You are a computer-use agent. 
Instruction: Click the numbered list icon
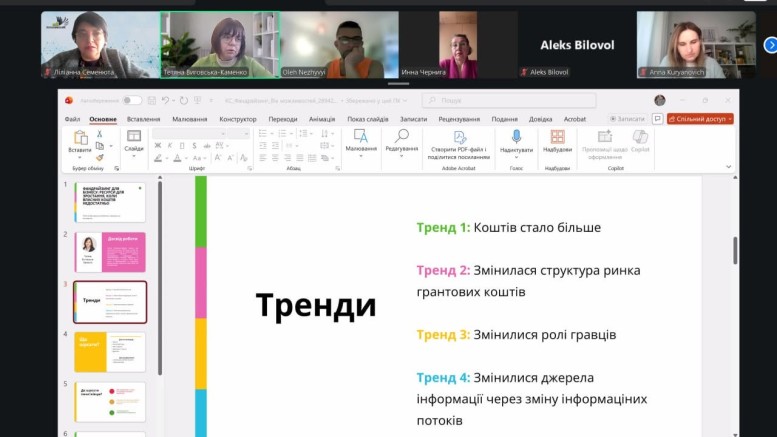point(282,134)
